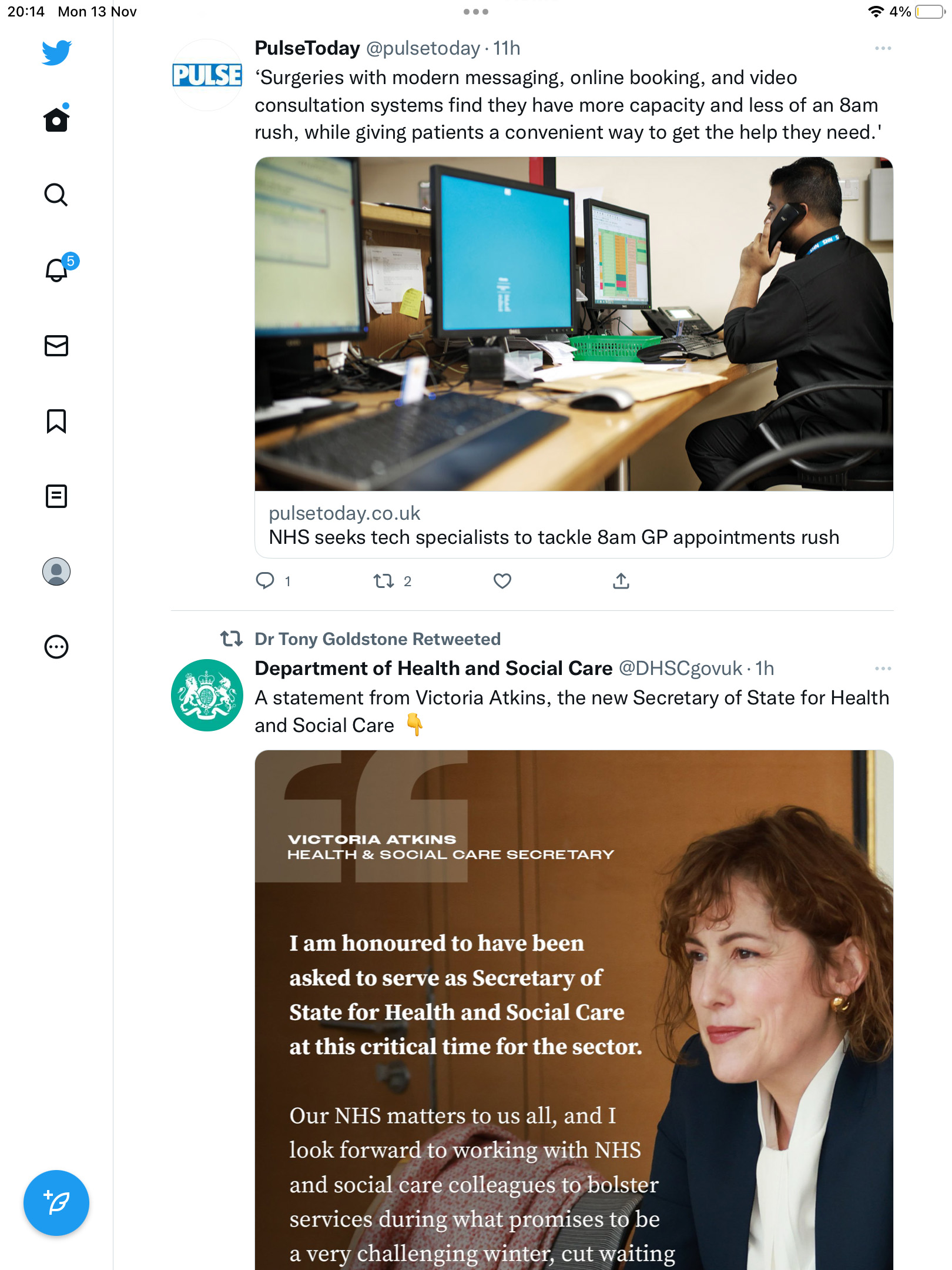952x1270 pixels.
Task: Retweet the PulseToday tweet
Action: point(392,581)
